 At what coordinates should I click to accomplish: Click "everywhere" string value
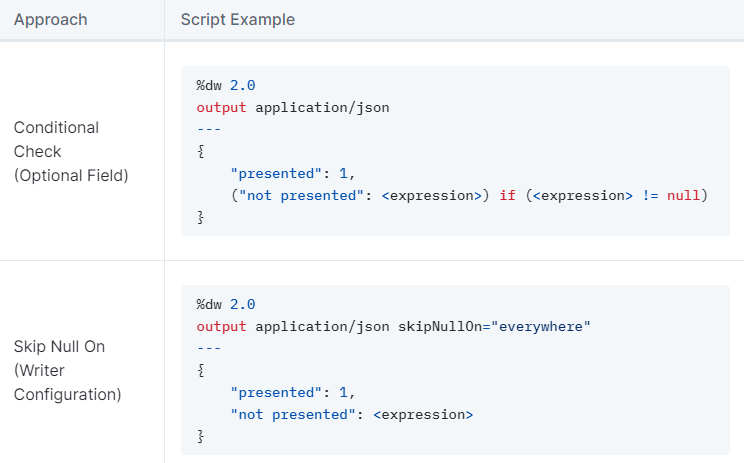click(x=541, y=326)
